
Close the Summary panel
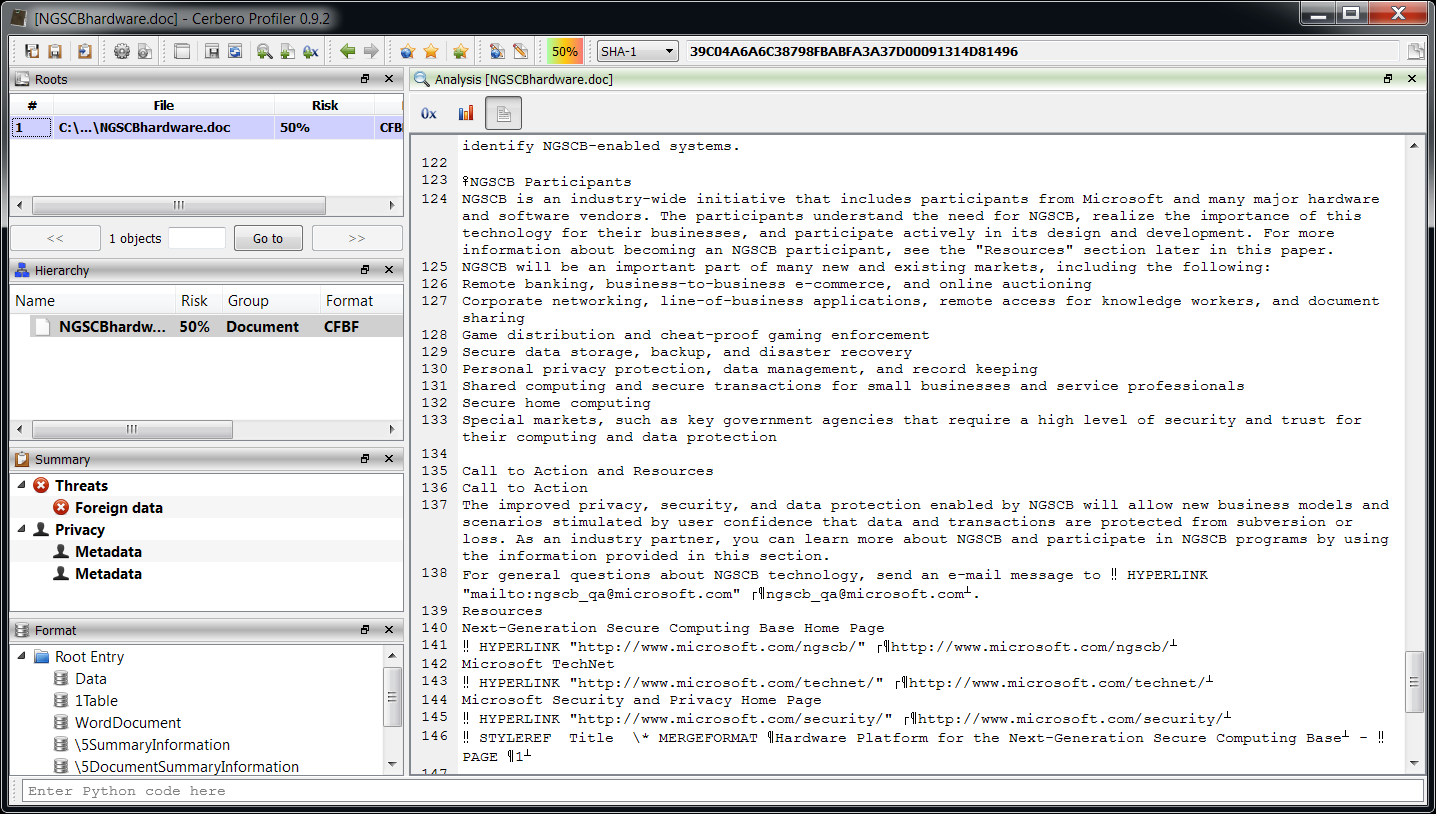[x=390, y=459]
